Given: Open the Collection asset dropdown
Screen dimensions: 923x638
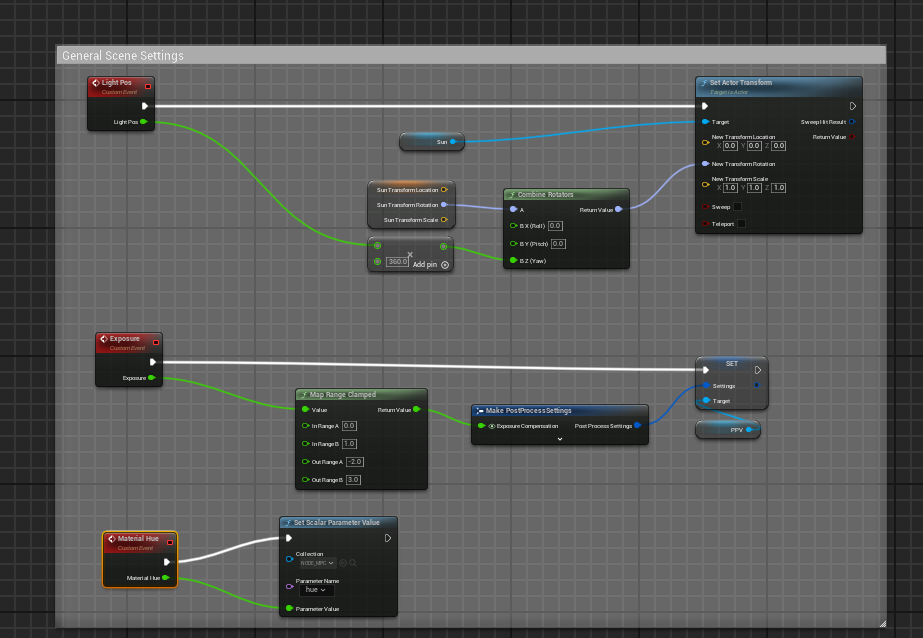Looking at the screenshot, I should click(x=318, y=563).
